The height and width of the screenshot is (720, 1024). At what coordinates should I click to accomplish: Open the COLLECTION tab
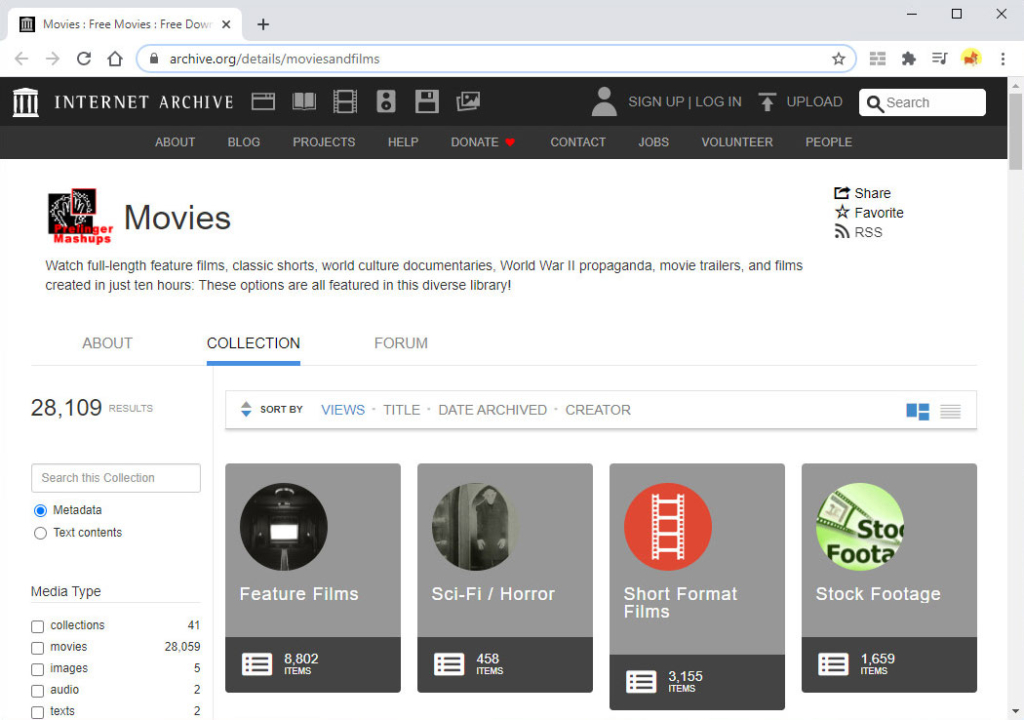(253, 343)
